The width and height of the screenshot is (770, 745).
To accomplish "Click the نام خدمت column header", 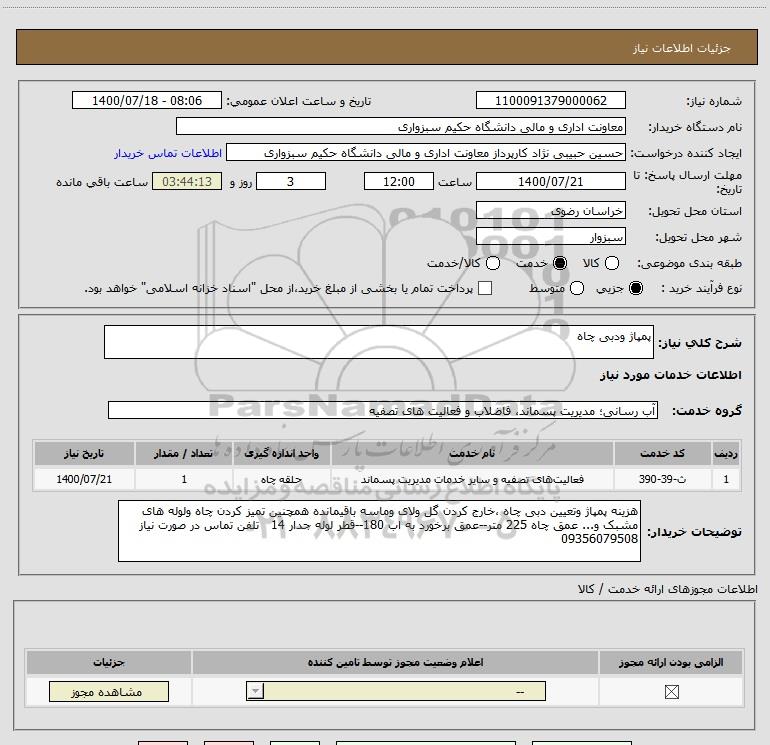I will click(x=472, y=453).
